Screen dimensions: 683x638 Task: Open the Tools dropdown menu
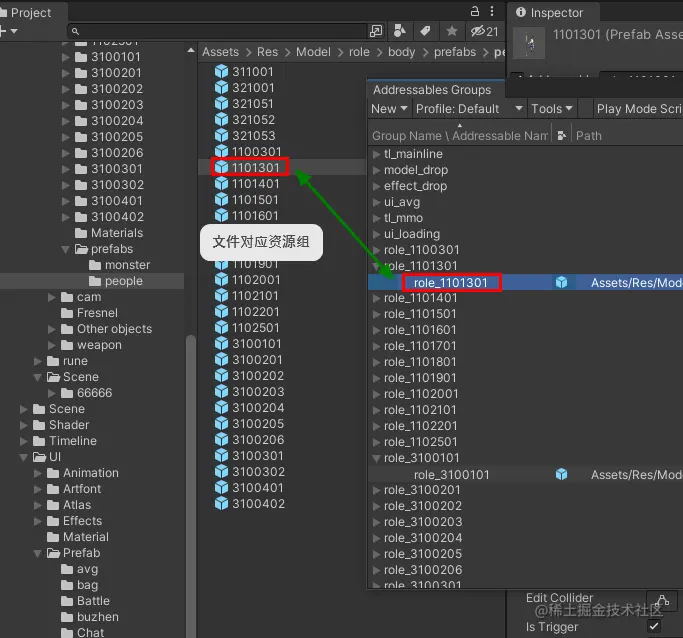(x=551, y=108)
